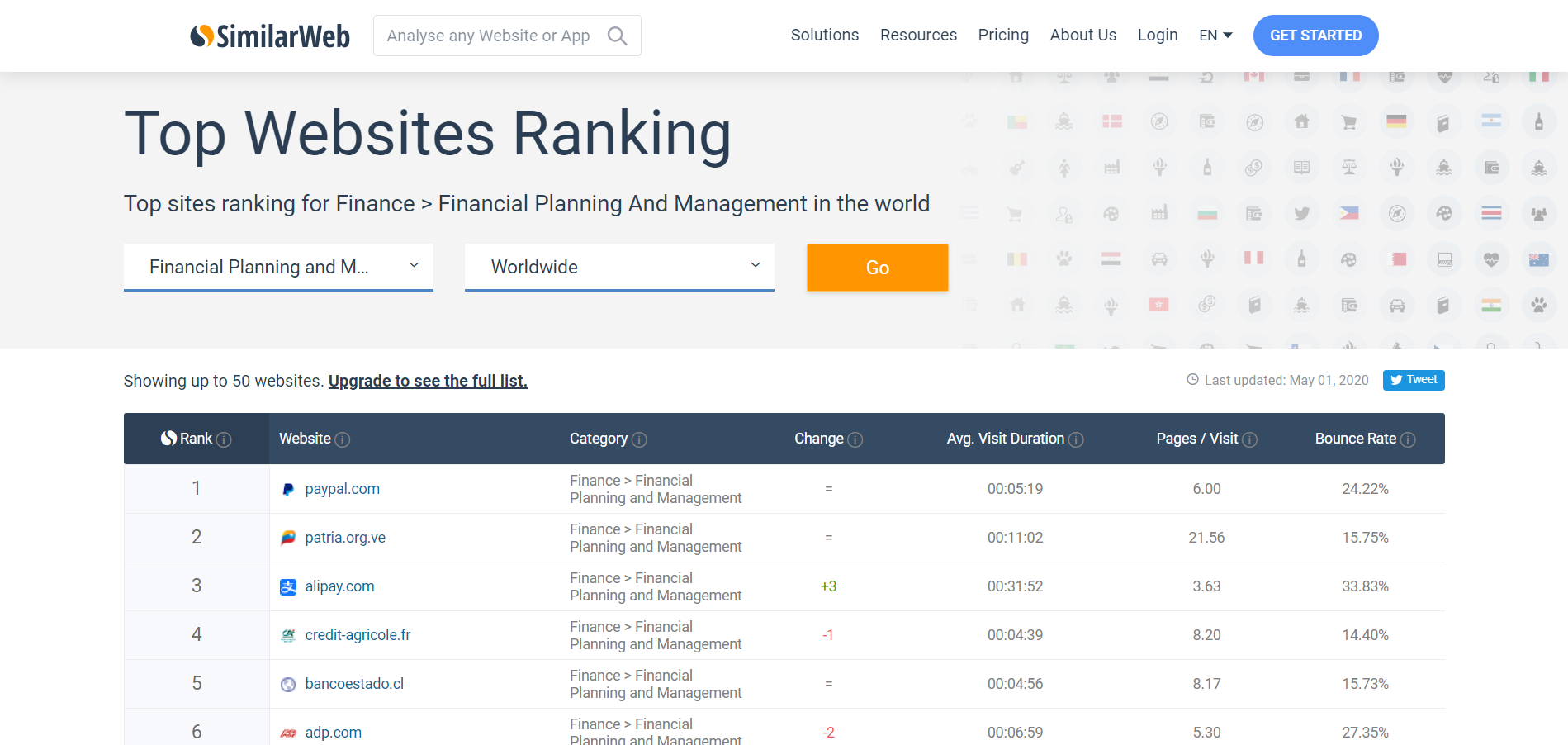The width and height of the screenshot is (1568, 745).
Task: Click the info icon next to Change
Action: [x=855, y=439]
